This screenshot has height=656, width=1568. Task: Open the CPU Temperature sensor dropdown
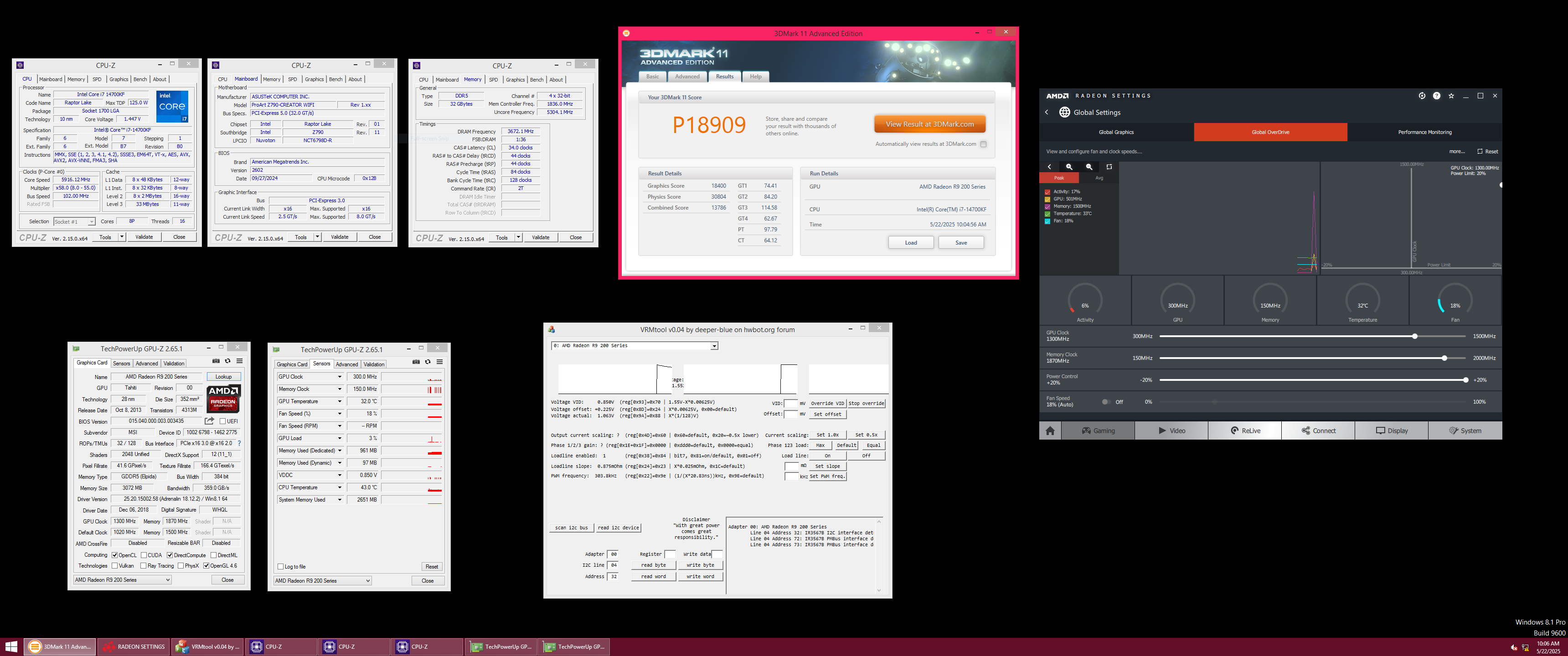(340, 487)
